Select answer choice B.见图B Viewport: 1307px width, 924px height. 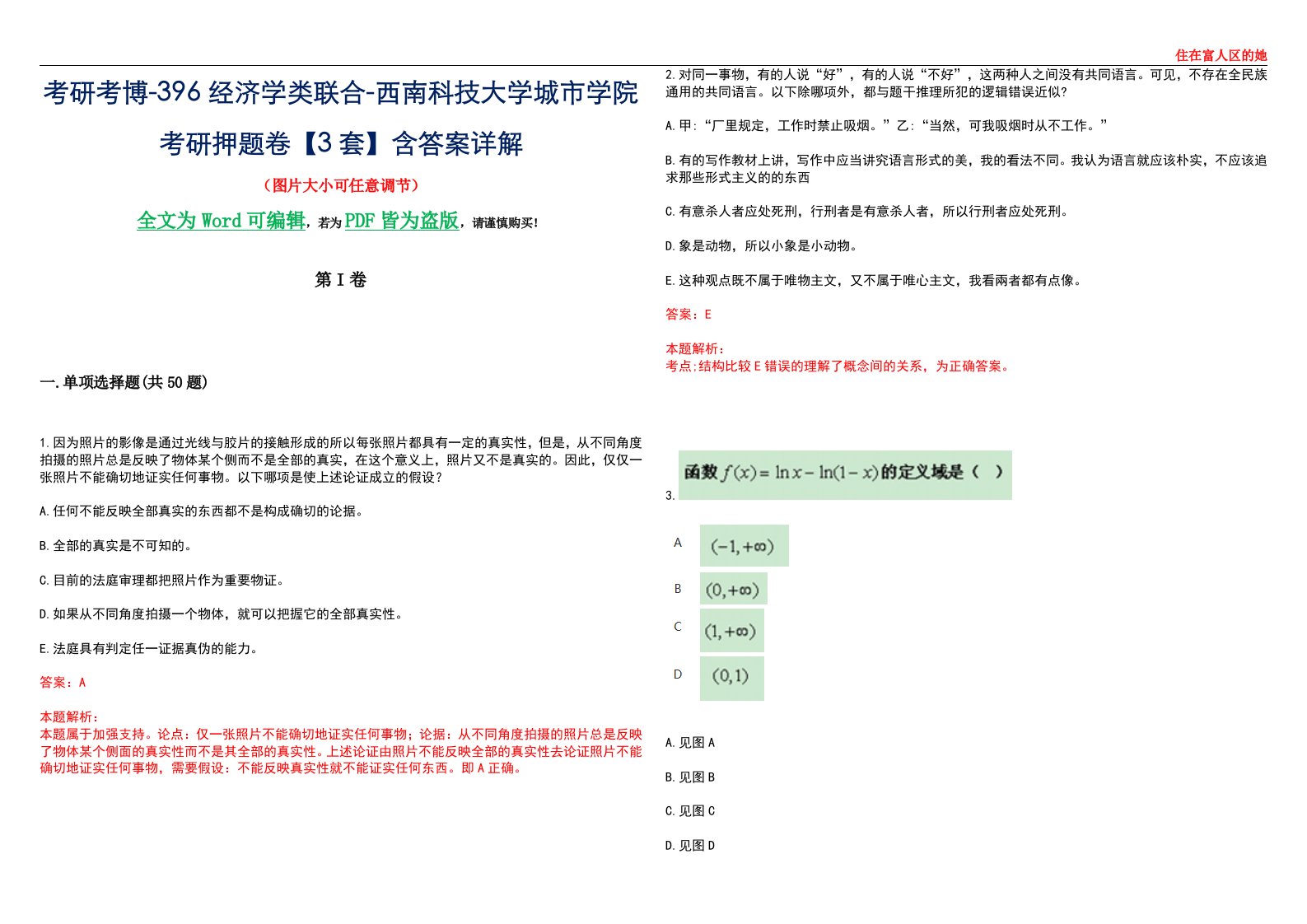[x=690, y=777]
